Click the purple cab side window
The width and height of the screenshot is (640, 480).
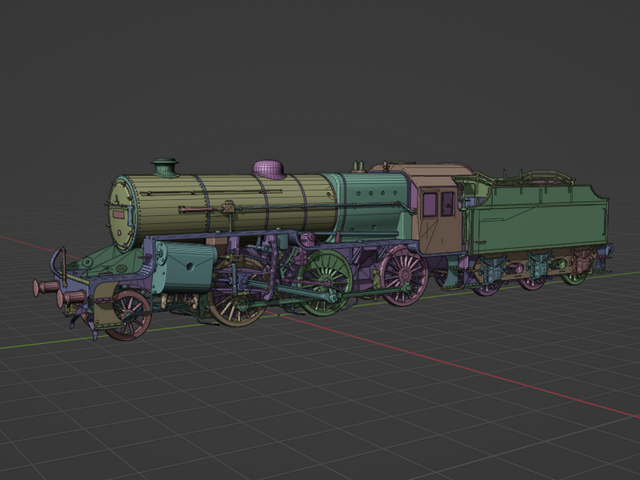point(430,205)
